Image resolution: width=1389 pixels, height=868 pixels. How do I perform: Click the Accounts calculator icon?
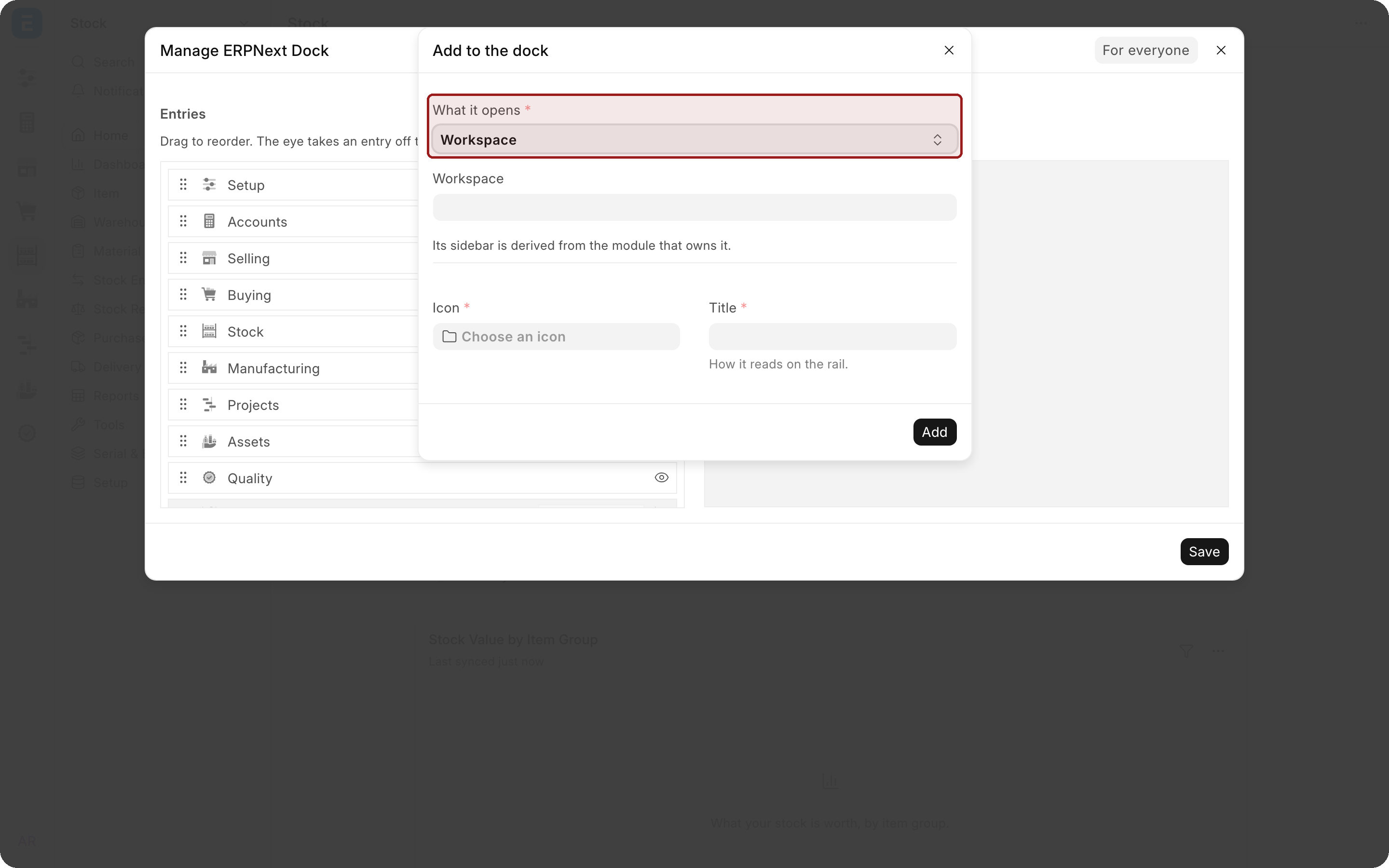click(209, 221)
